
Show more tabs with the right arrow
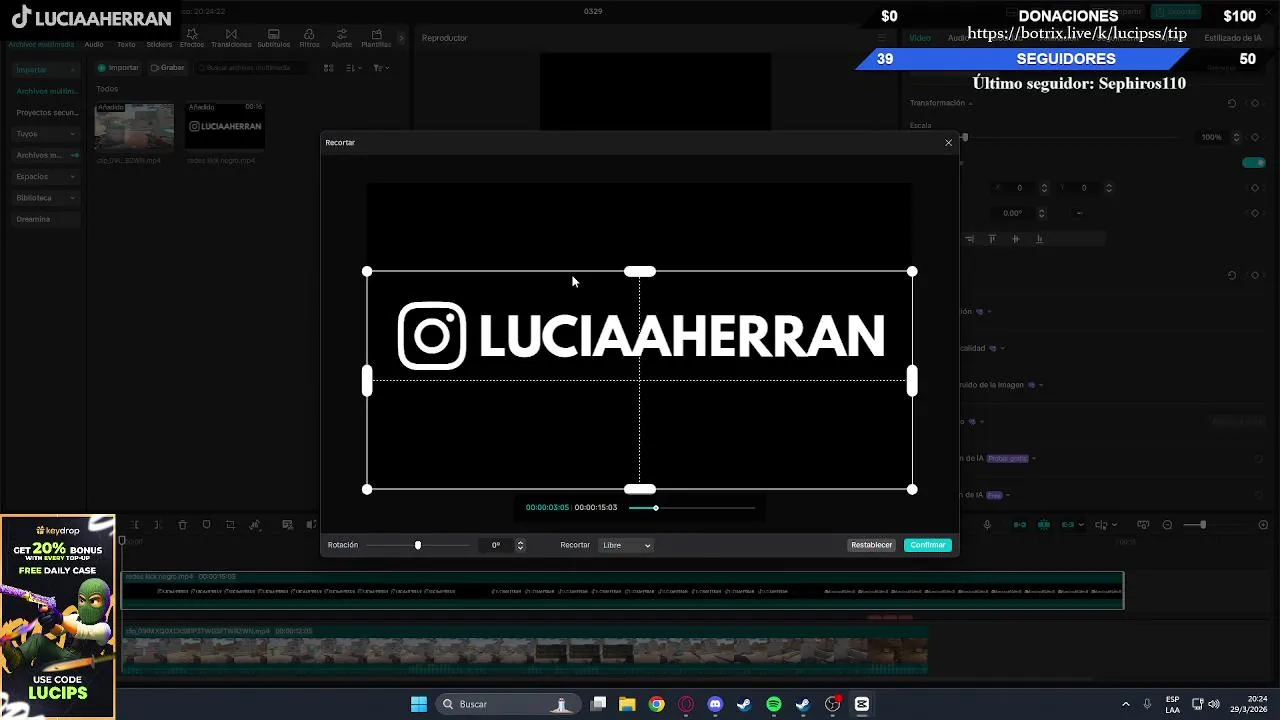pos(402,38)
